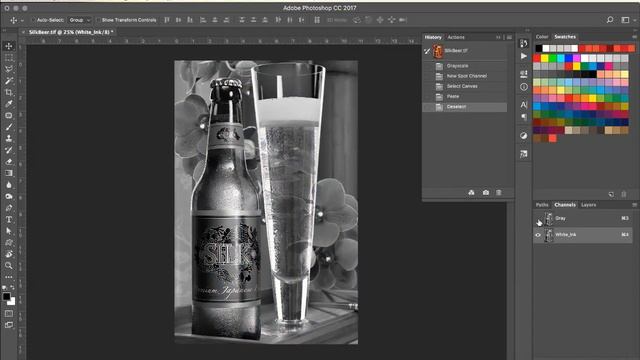This screenshot has width=640, height=360.
Task: Open the Info panel icon
Action: (x=524, y=87)
